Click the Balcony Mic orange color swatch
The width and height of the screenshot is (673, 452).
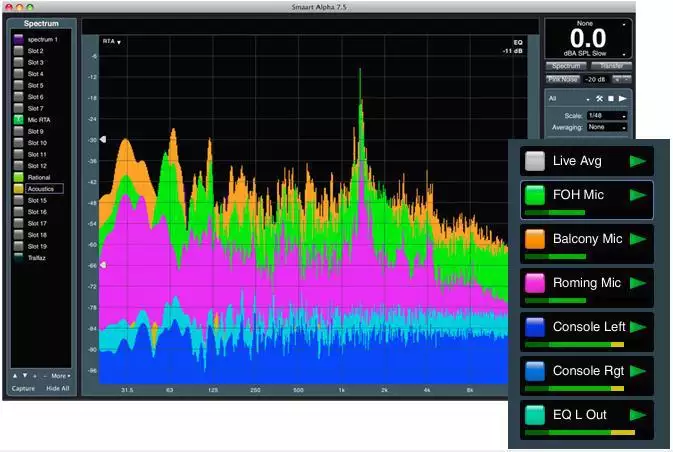[x=535, y=239]
